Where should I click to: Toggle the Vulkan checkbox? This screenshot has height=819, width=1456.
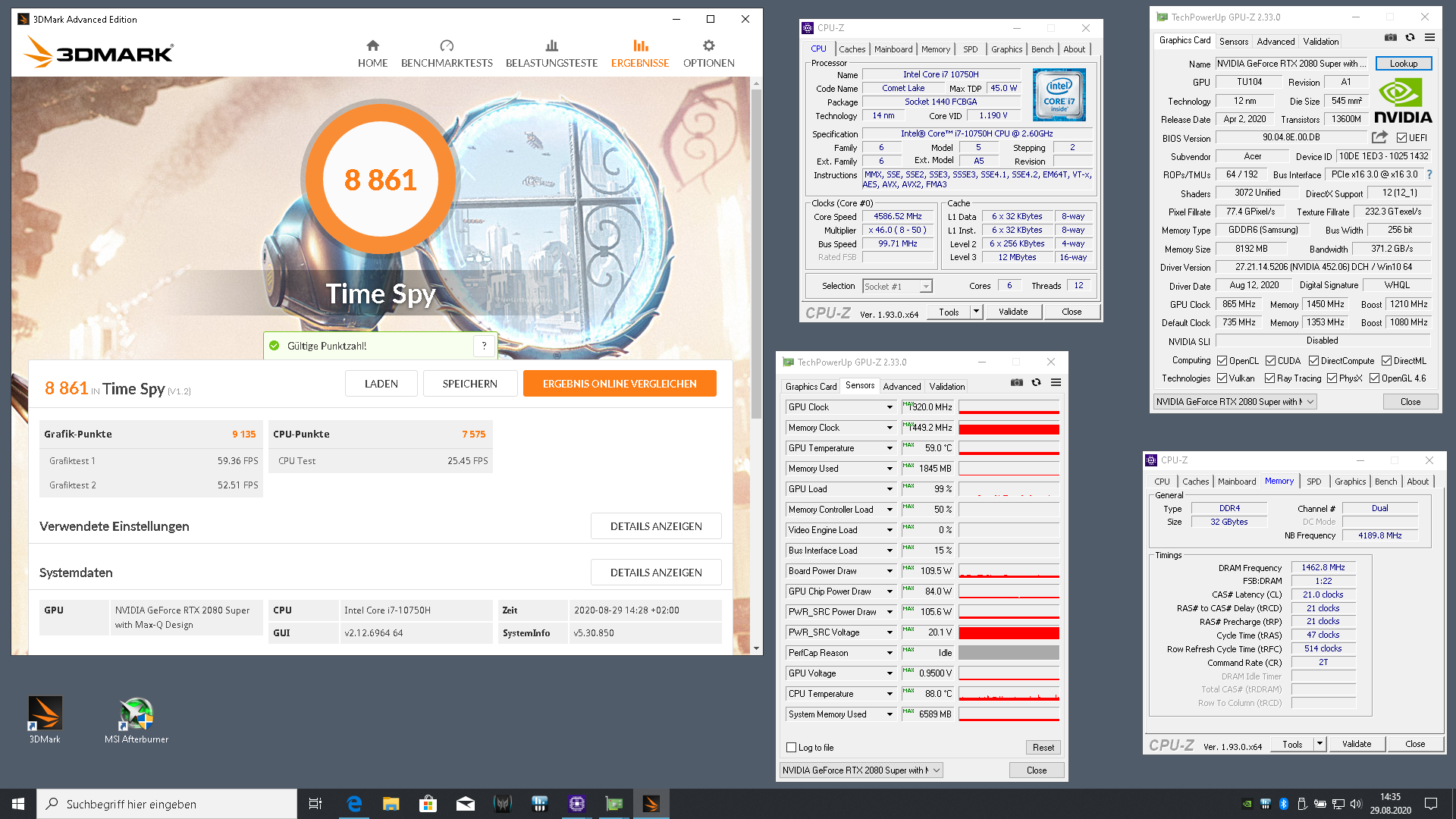1222,378
